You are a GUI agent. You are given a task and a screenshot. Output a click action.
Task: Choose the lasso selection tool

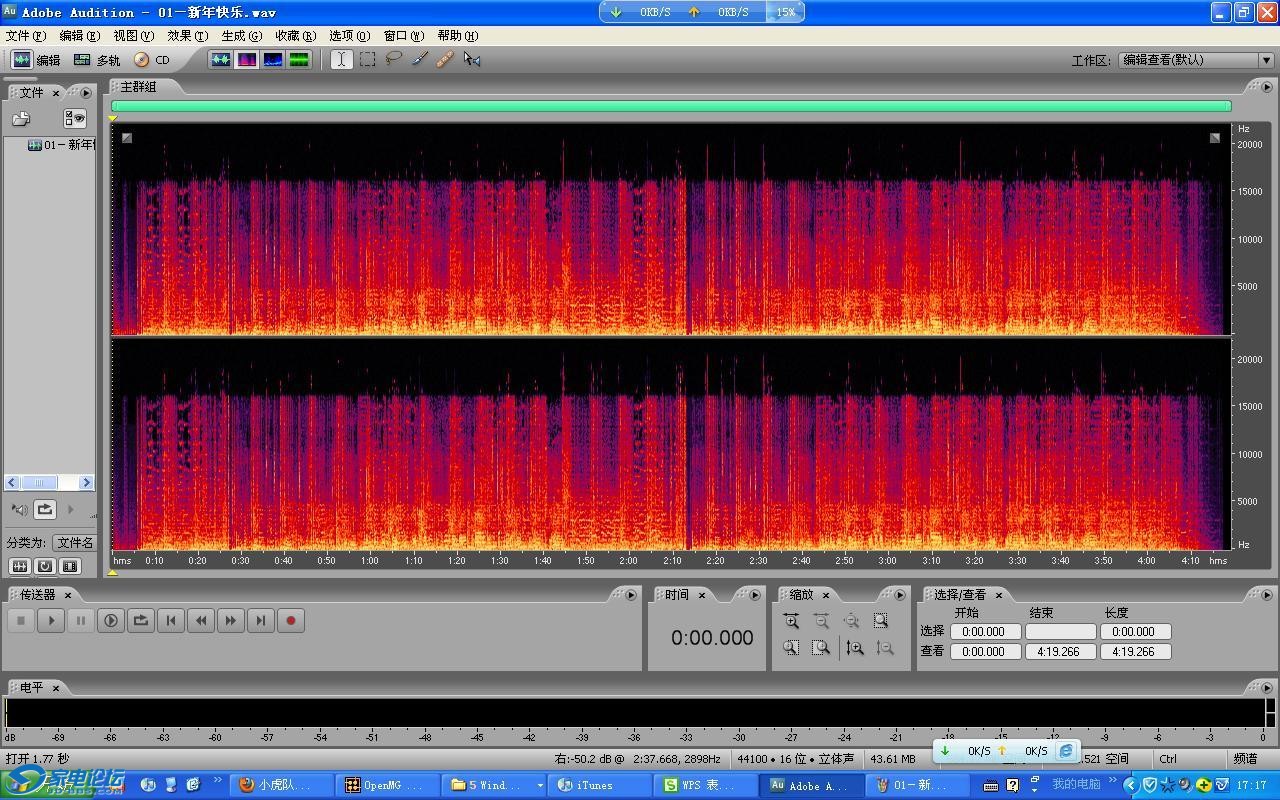tap(394, 60)
